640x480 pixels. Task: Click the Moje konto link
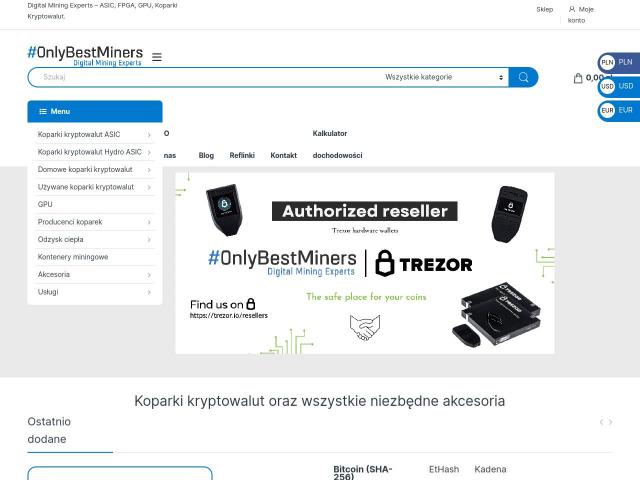(x=581, y=15)
